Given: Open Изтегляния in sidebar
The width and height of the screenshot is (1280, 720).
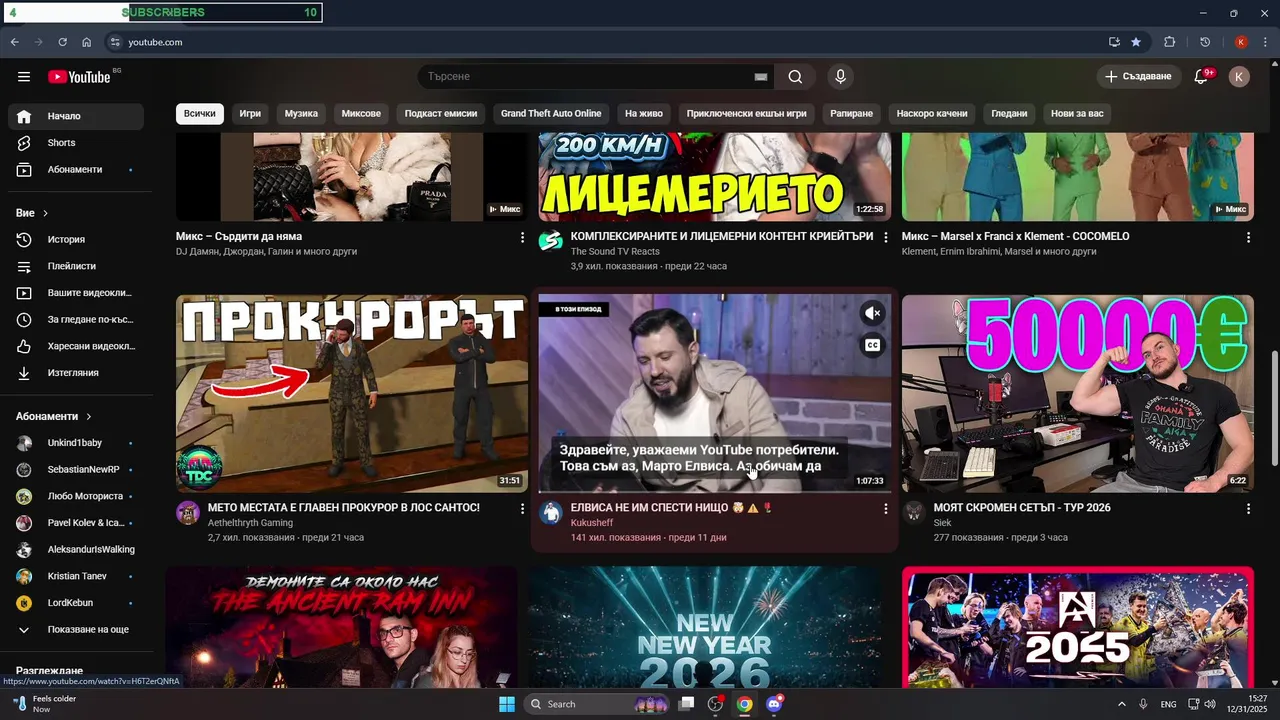Looking at the screenshot, I should pos(76,373).
